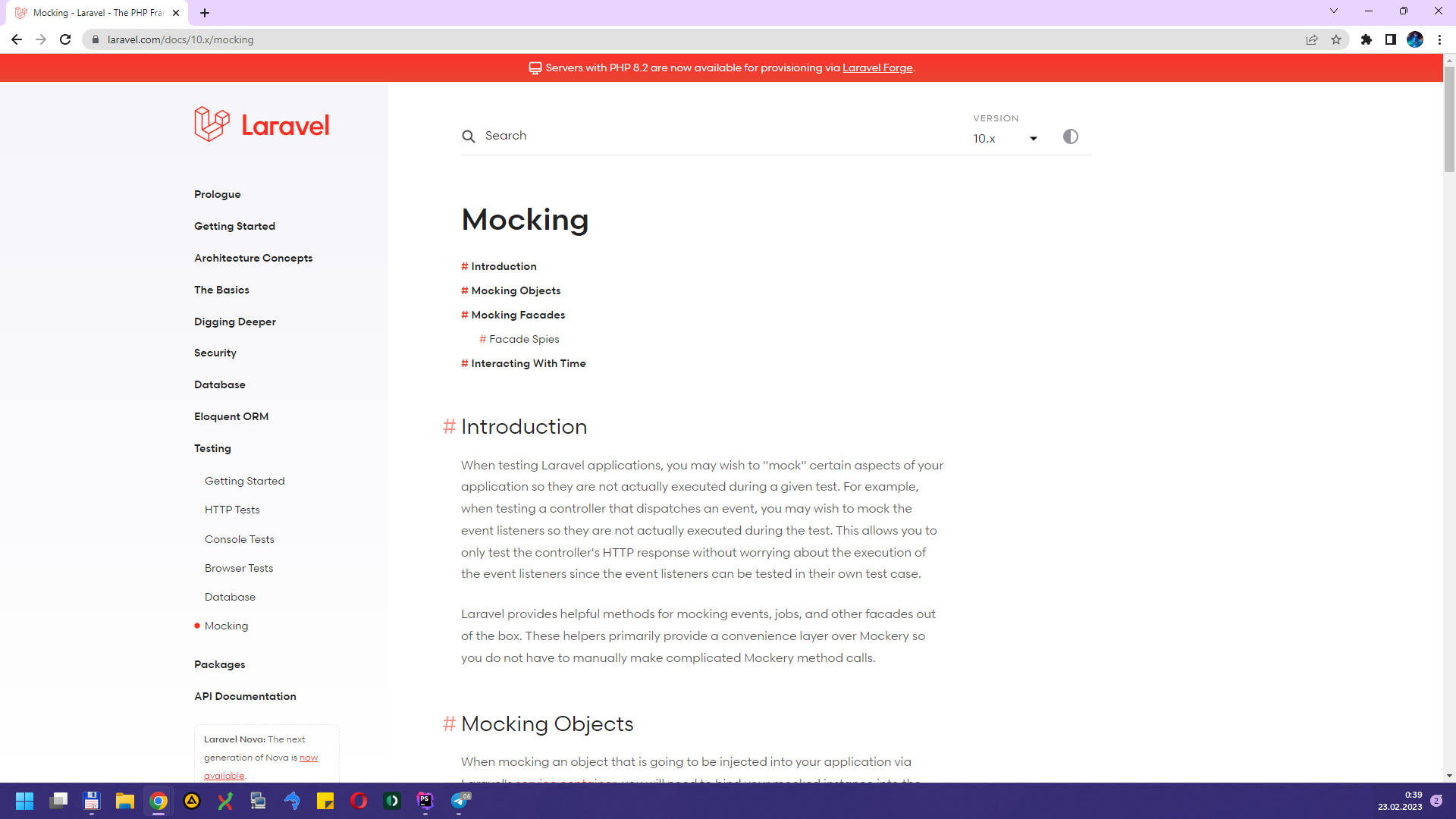Open the Windows Start menu

24,801
